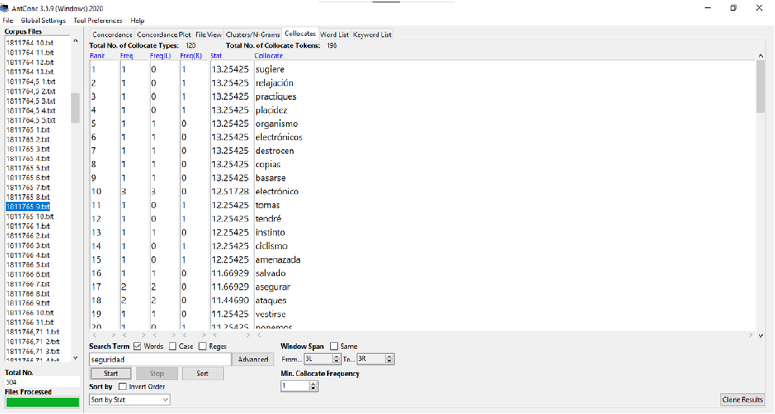Open the Sort by Stat dropdown
The height and width of the screenshot is (414, 775).
129,399
